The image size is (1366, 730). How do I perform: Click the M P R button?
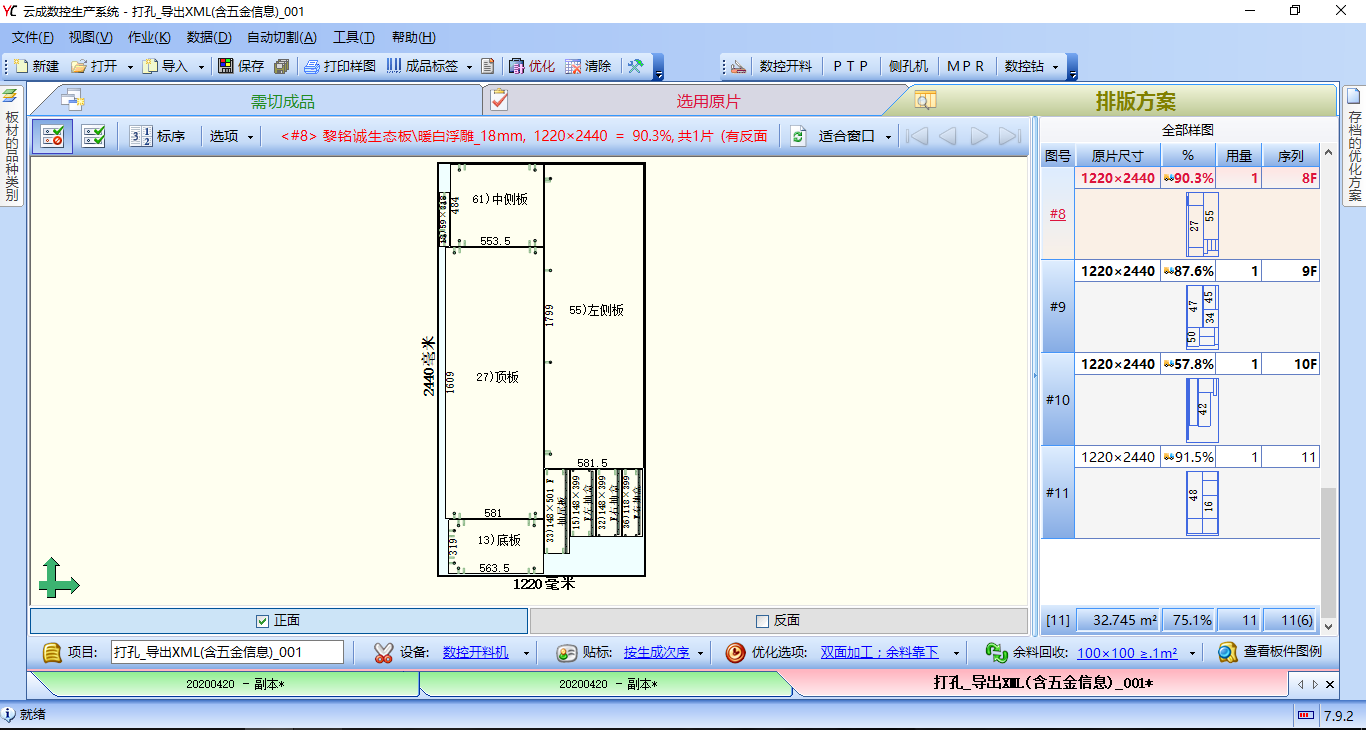(965, 66)
